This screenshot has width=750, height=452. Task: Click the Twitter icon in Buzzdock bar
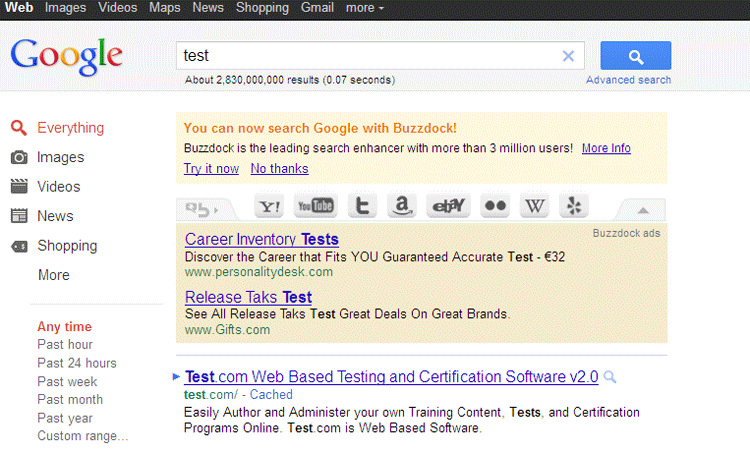362,207
